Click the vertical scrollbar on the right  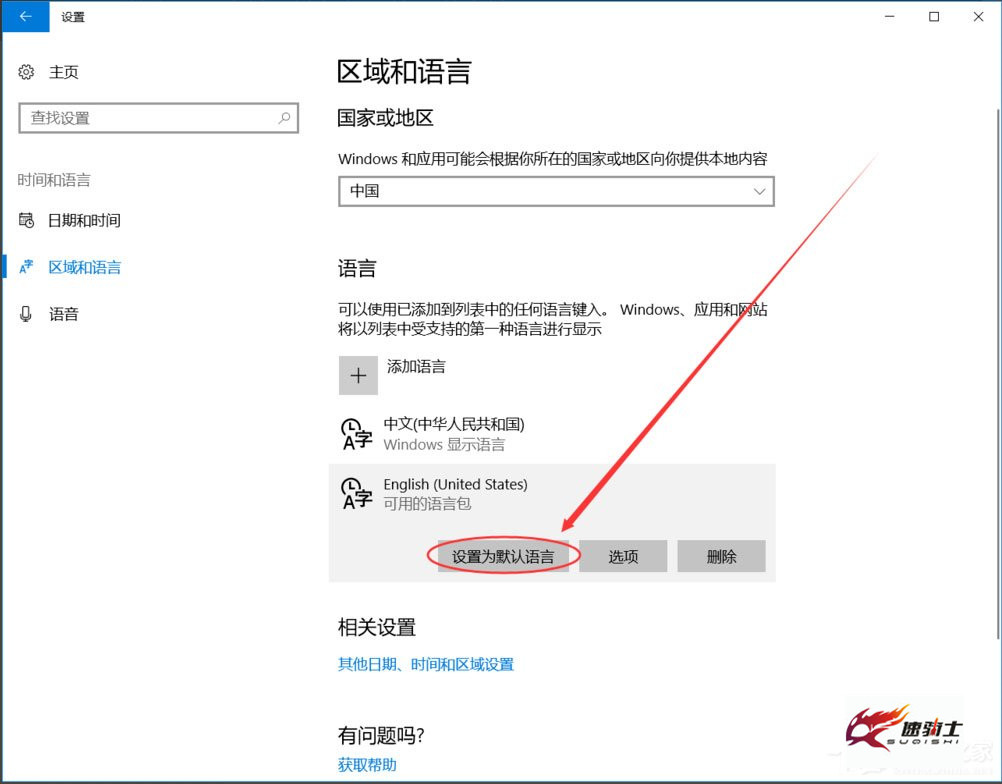998,374
